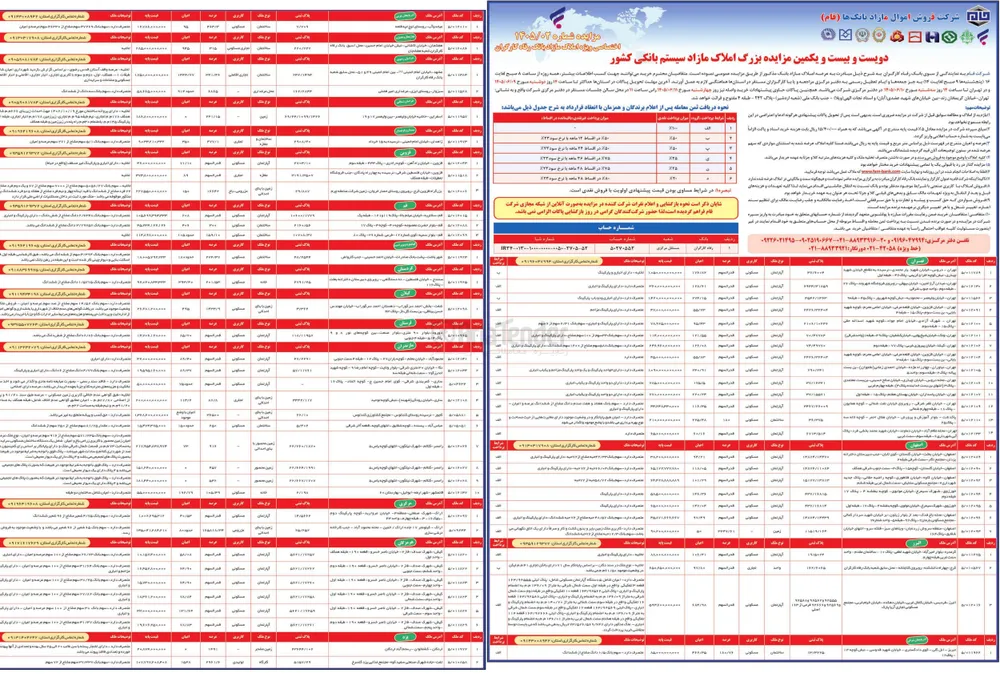
Task: Click the yellow online-opening notice box
Action: pyautogui.click(x=616, y=208)
